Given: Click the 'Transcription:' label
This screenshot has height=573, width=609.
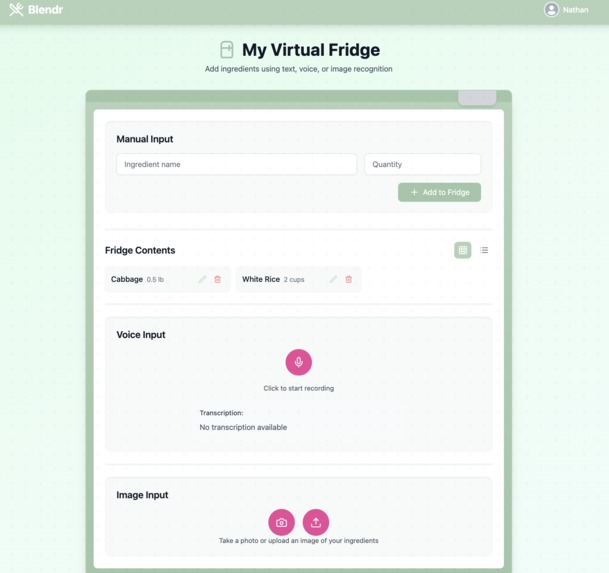Looking at the screenshot, I should [221, 413].
